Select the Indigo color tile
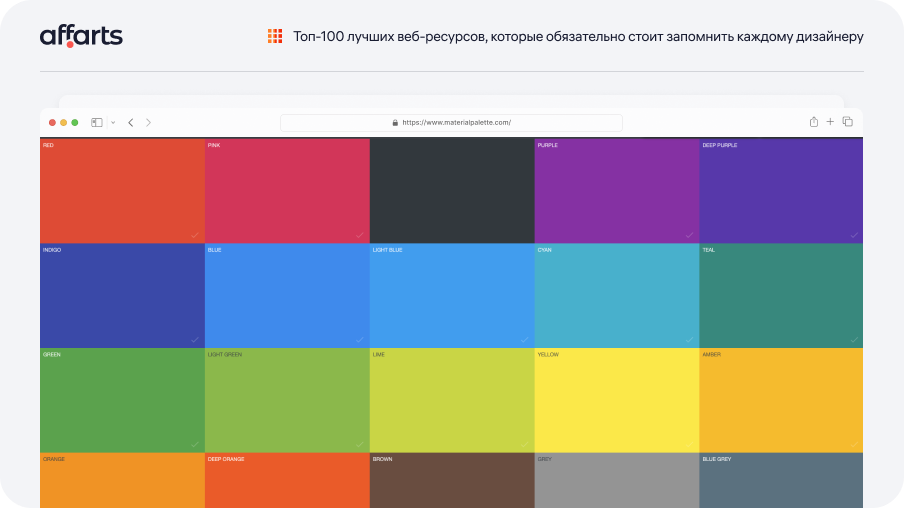The height and width of the screenshot is (508, 904). point(122,296)
